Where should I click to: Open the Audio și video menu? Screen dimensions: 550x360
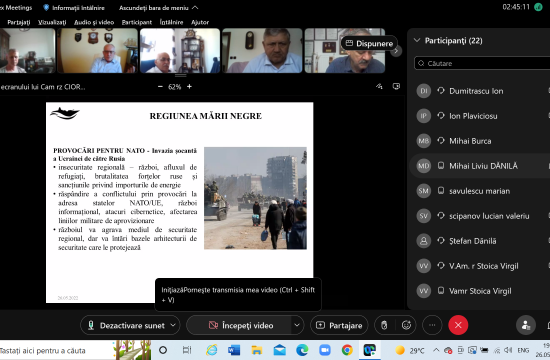[94, 22]
